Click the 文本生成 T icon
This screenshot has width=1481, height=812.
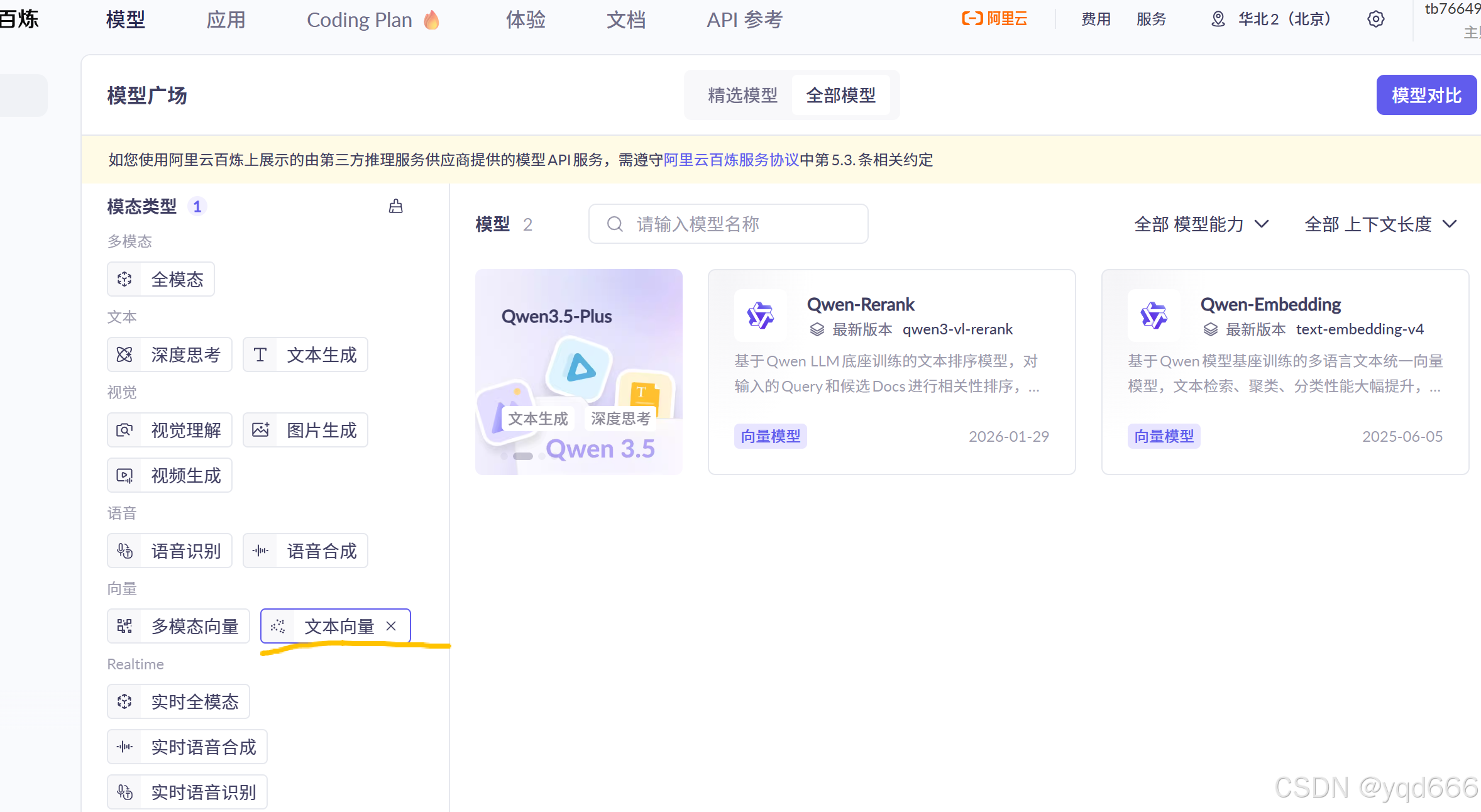(260, 354)
